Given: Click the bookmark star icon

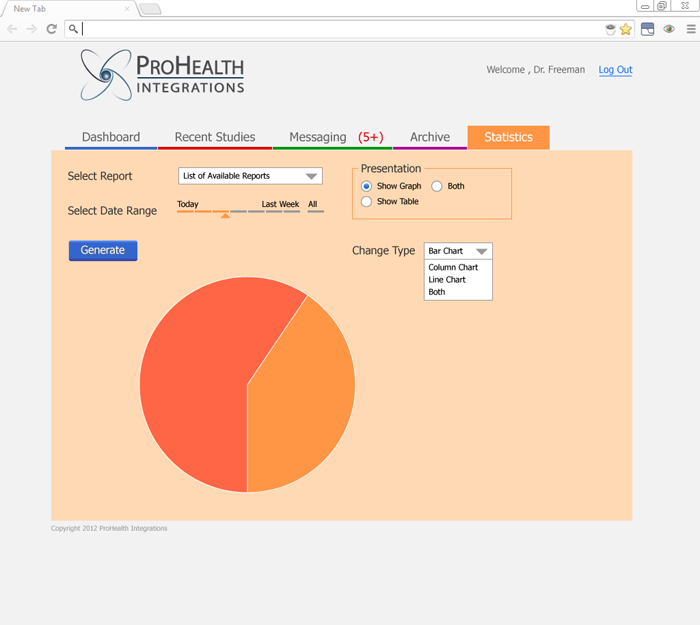Looking at the screenshot, I should pos(625,29).
